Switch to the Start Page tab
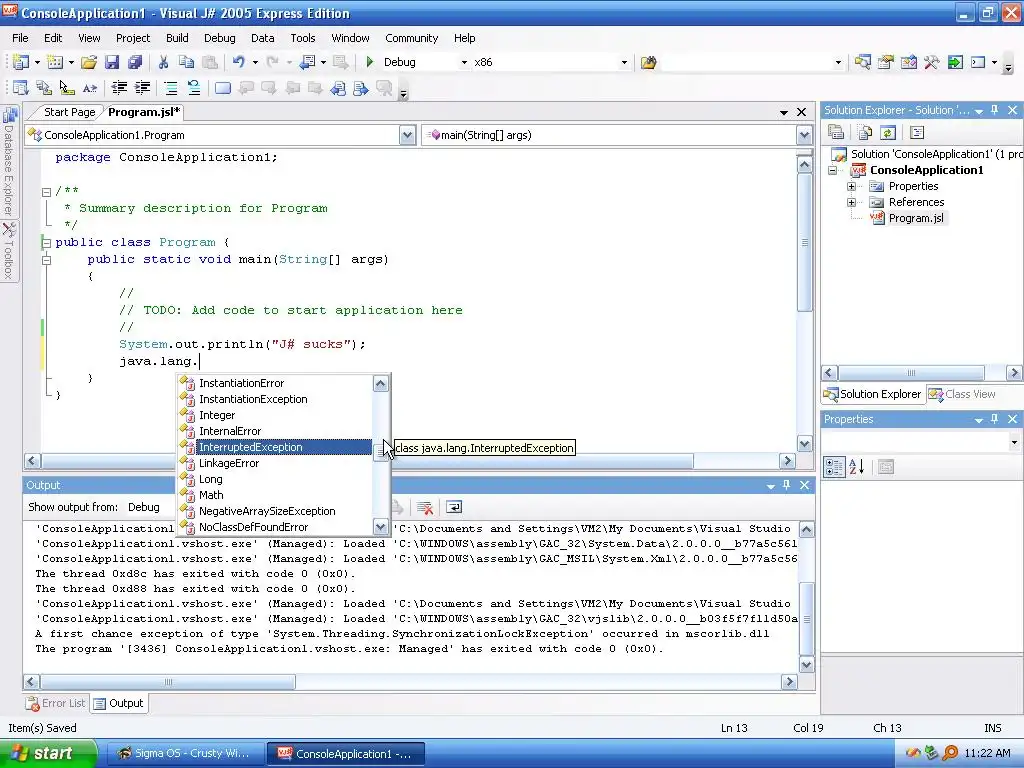This screenshot has height=768, width=1024. tap(67, 112)
